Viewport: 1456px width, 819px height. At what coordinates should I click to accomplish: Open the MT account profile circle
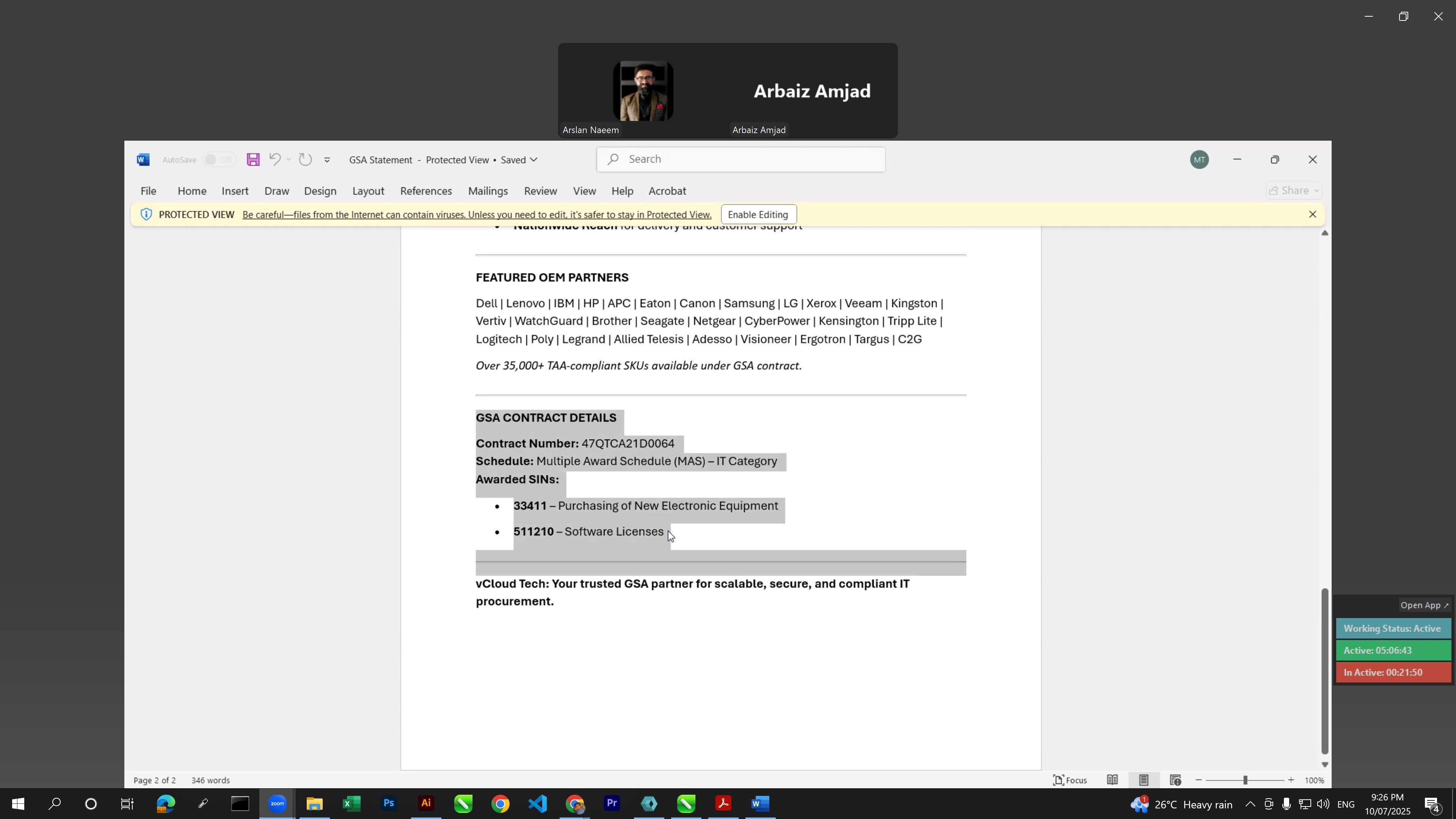(1199, 160)
